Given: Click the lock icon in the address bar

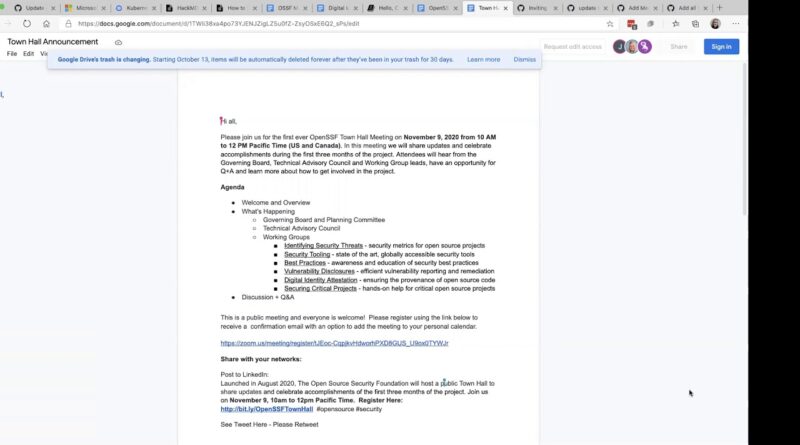Looking at the screenshot, I should [x=68, y=23].
